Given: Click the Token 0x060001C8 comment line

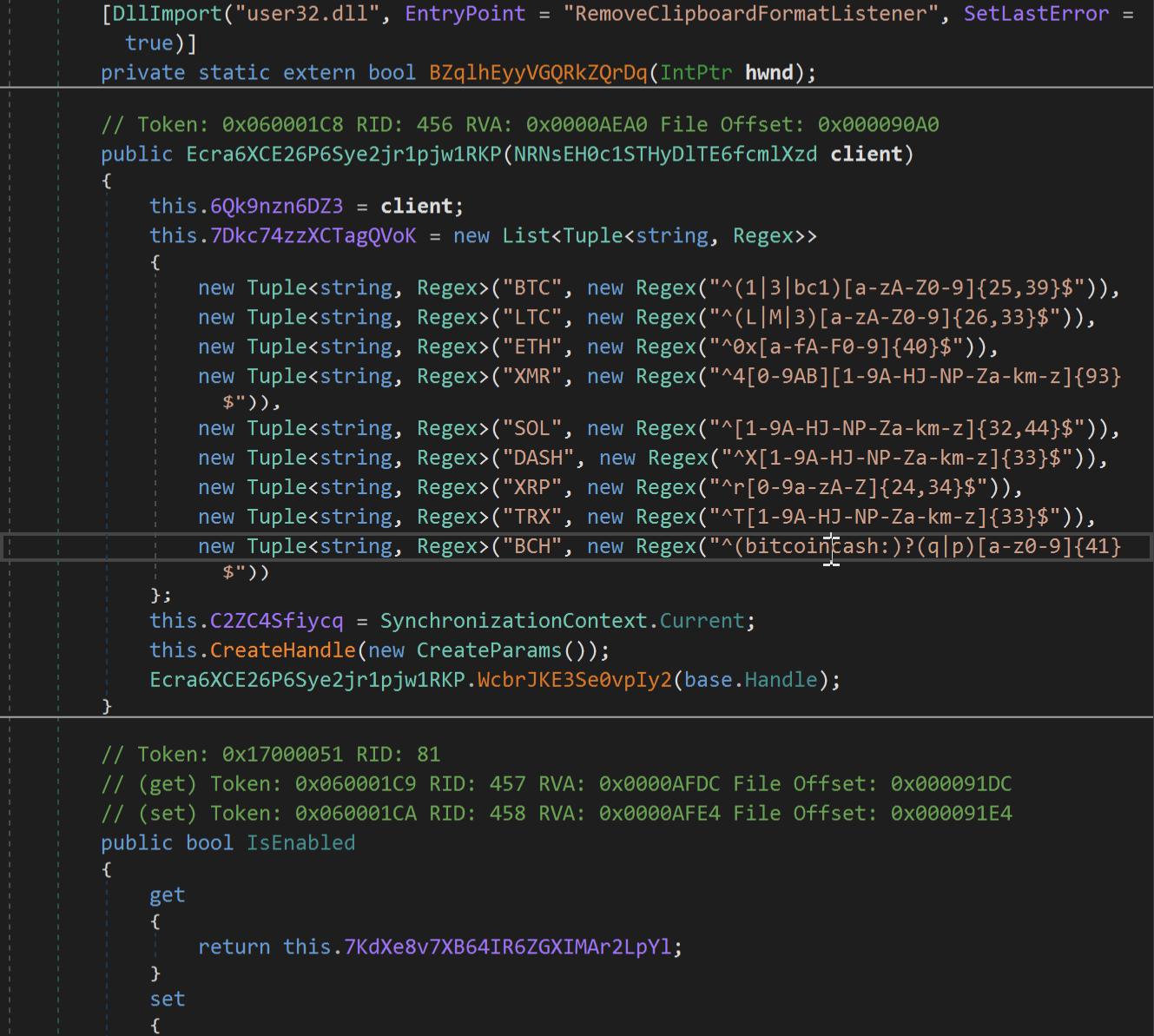Looking at the screenshot, I should pos(520,125).
